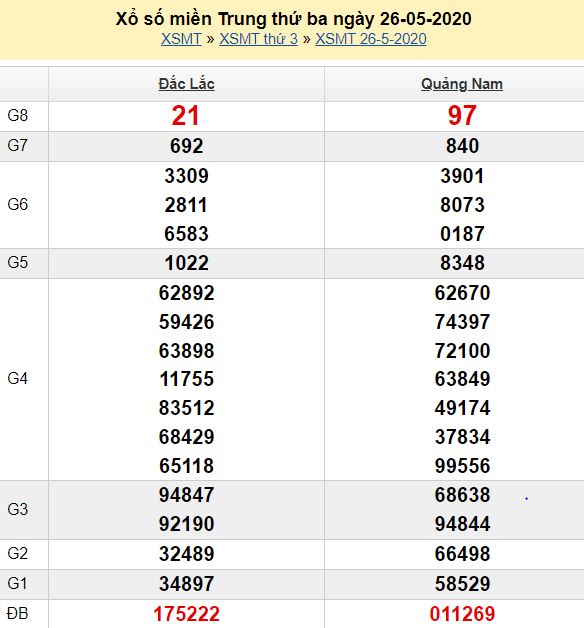Select Quảng Nam G7 number 840
The width and height of the screenshot is (584, 628).
[462, 146]
